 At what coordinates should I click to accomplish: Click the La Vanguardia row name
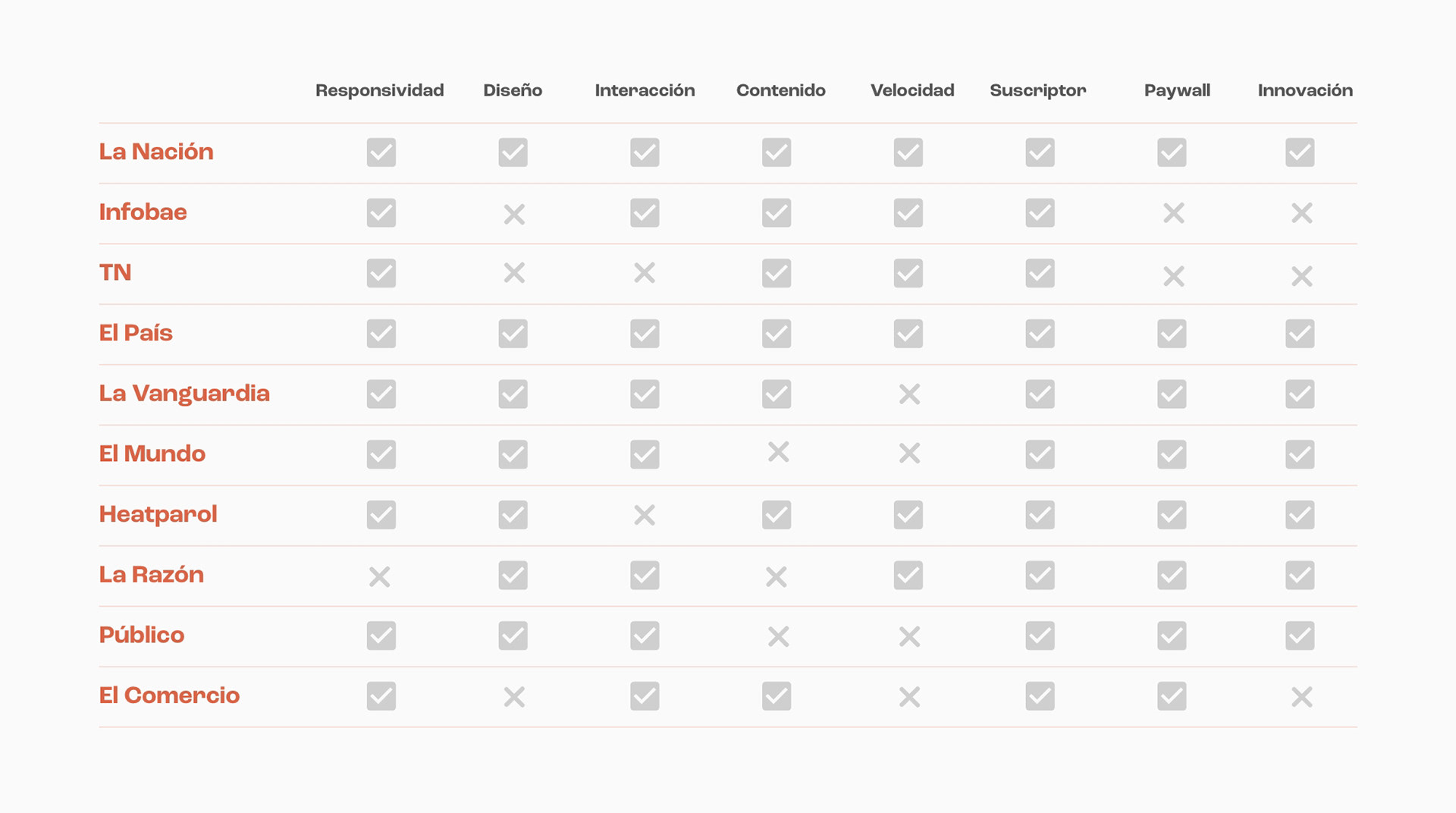[x=184, y=394]
